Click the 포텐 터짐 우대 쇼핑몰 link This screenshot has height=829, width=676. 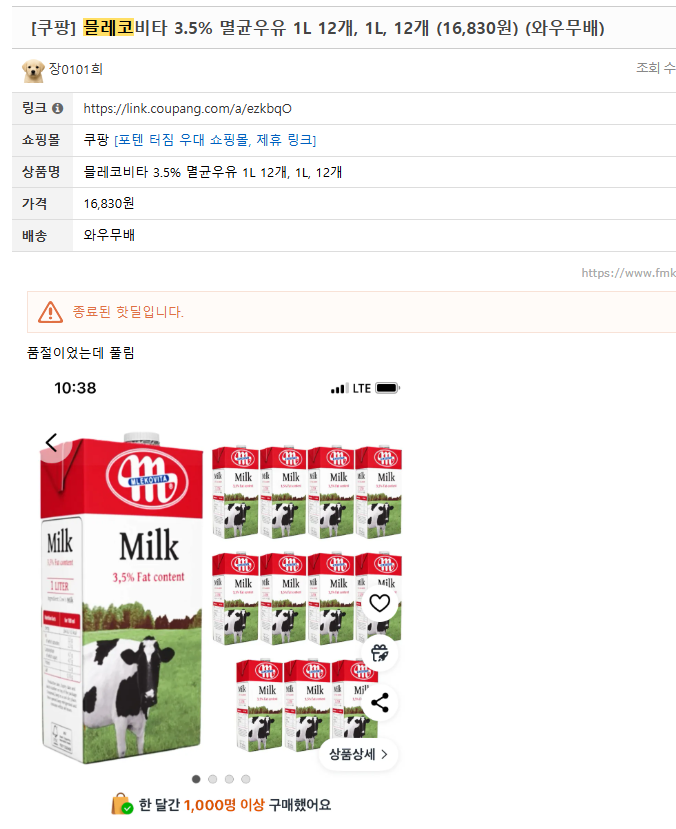216,140
